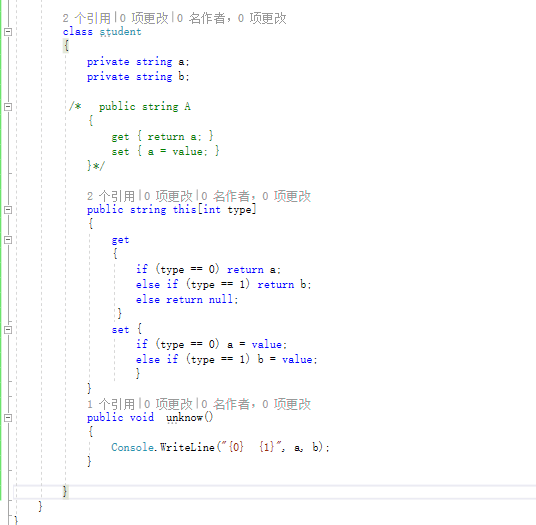
Task: Click the class name 'student'
Action: pyautogui.click(x=120, y=32)
